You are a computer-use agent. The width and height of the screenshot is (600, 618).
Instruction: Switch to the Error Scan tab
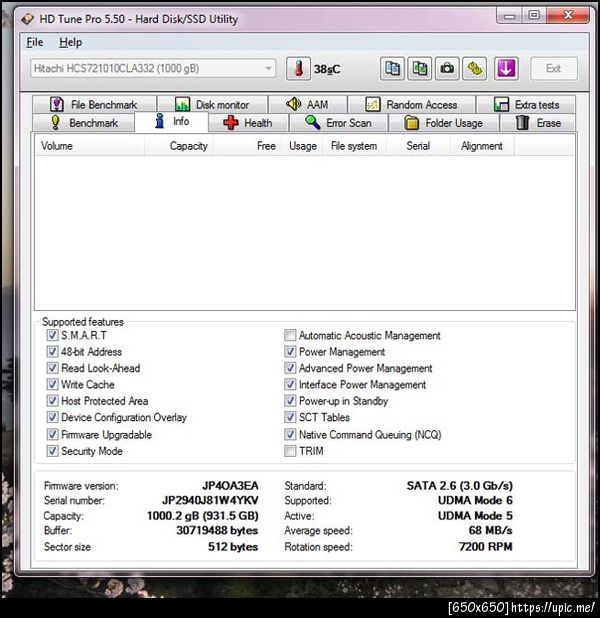coord(339,123)
